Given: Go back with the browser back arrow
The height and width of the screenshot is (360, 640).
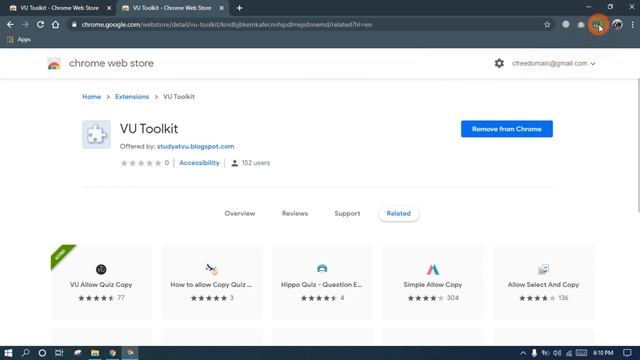Looking at the screenshot, I should 10,24.
